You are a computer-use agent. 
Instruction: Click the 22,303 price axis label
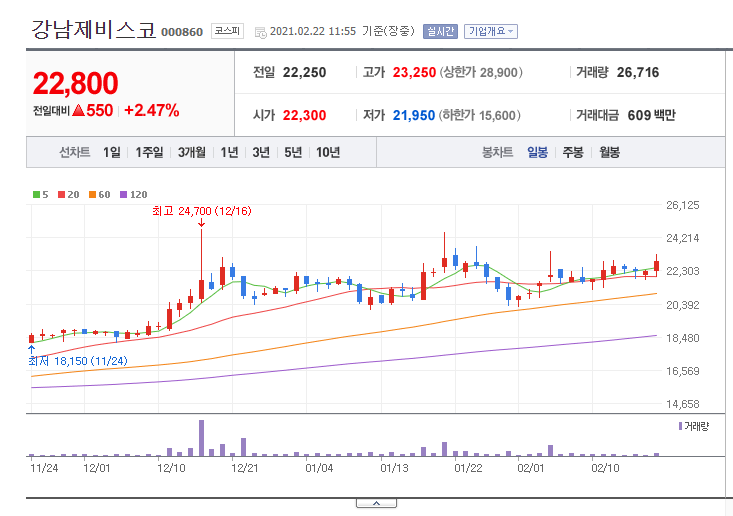click(683, 271)
